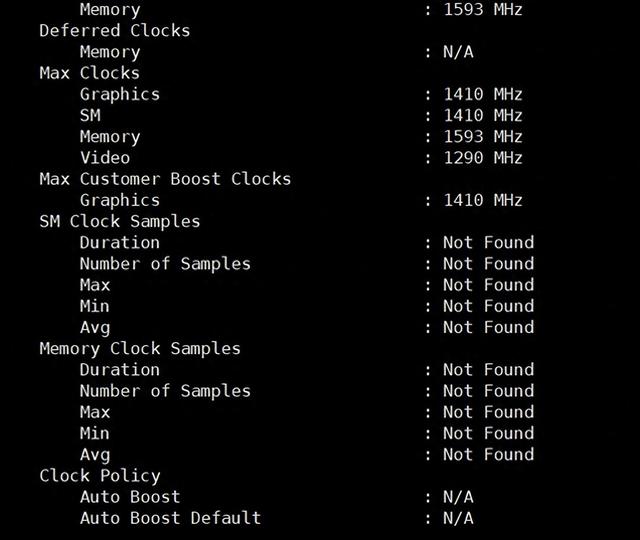Click Avg label under Memory Clock Samples

tap(95, 455)
